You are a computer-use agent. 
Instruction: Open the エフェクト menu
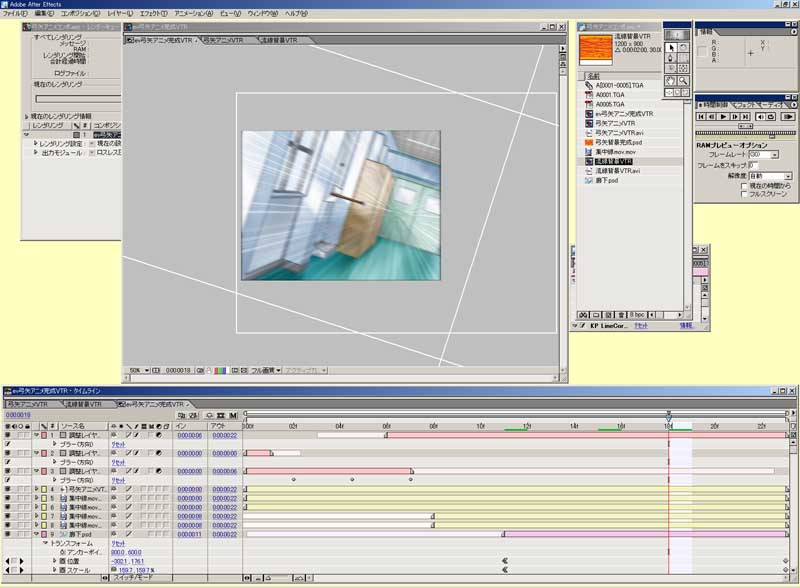153,14
